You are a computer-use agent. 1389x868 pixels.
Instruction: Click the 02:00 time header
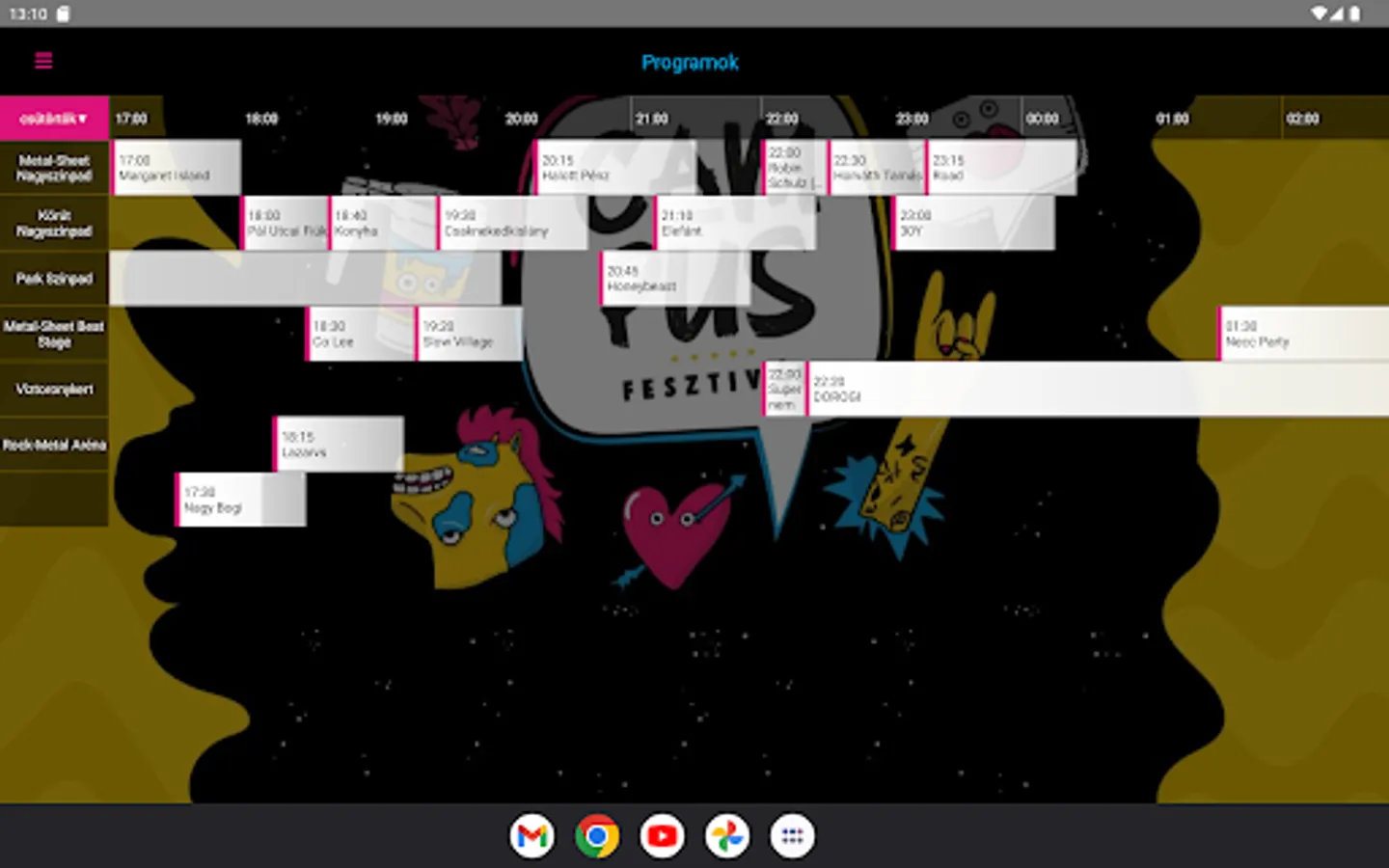click(x=1303, y=119)
